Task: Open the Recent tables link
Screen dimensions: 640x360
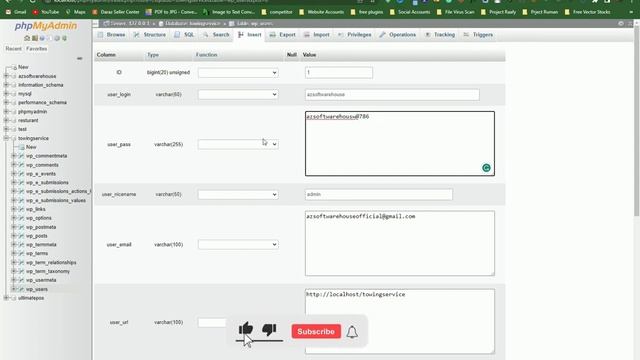Action: 13,49
